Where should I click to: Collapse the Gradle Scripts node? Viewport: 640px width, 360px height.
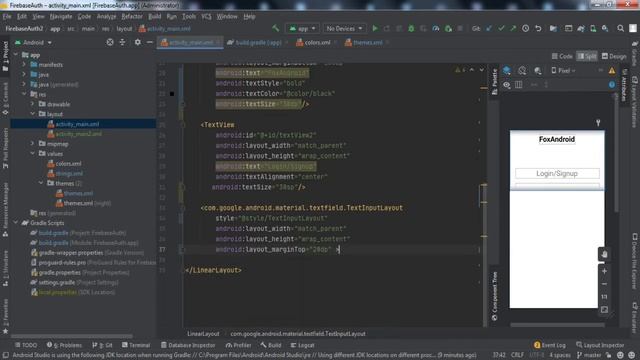tap(16, 223)
